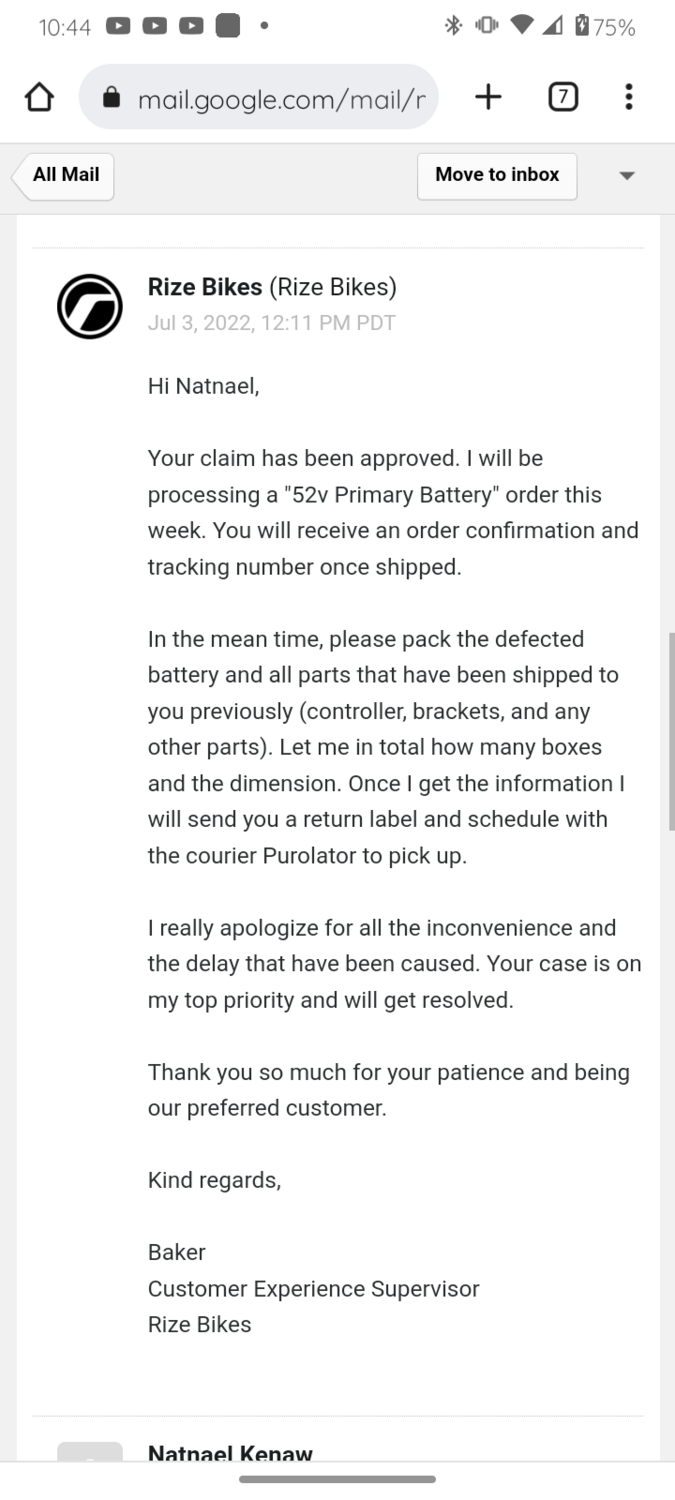Screen dimensions: 675x1500
Task: Tap the 10:44 clock in status bar
Action: pyautogui.click(x=65, y=28)
